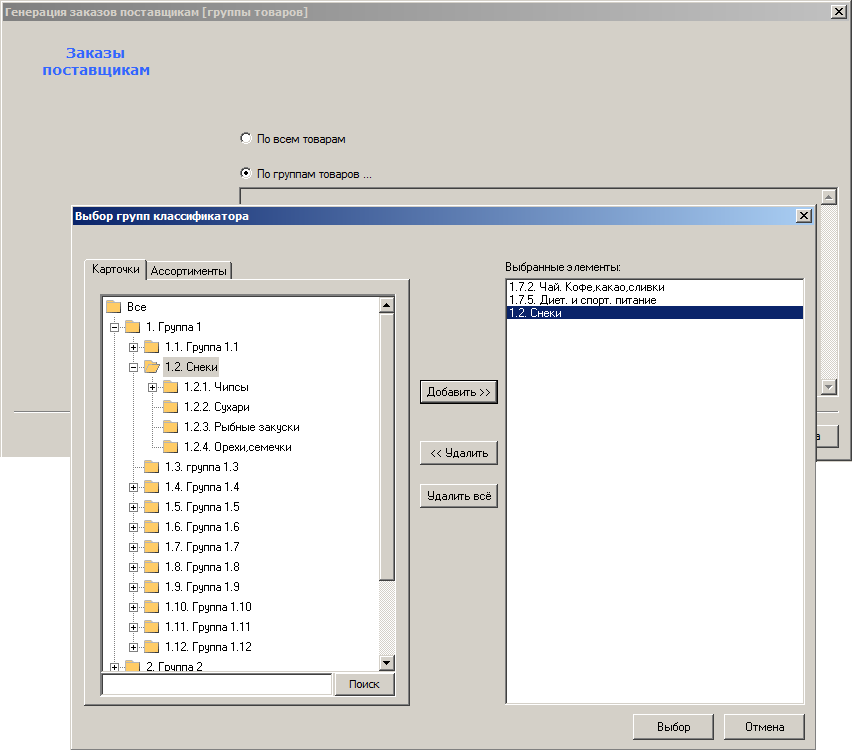Close the 'Генерация заказов поставщикам' window
The width and height of the screenshot is (852, 750).
(838, 11)
